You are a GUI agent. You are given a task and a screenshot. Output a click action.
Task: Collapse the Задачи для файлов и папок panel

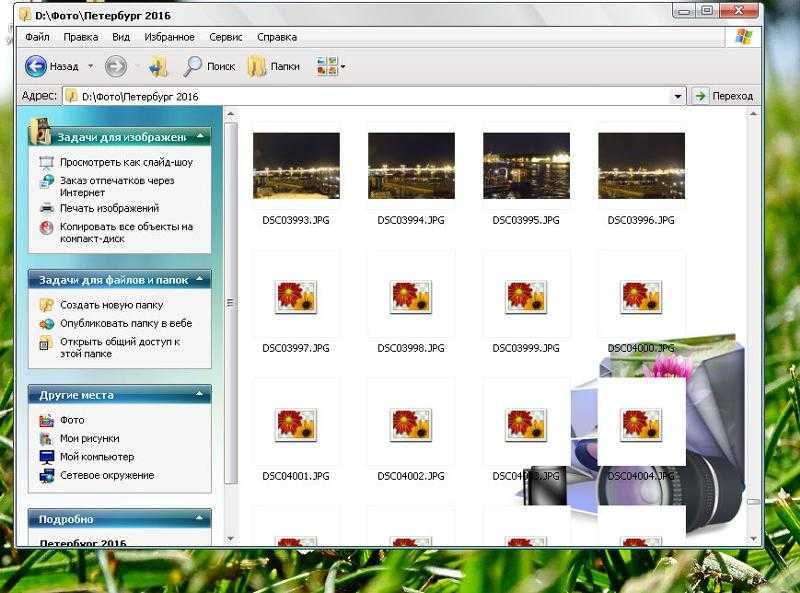[x=200, y=279]
